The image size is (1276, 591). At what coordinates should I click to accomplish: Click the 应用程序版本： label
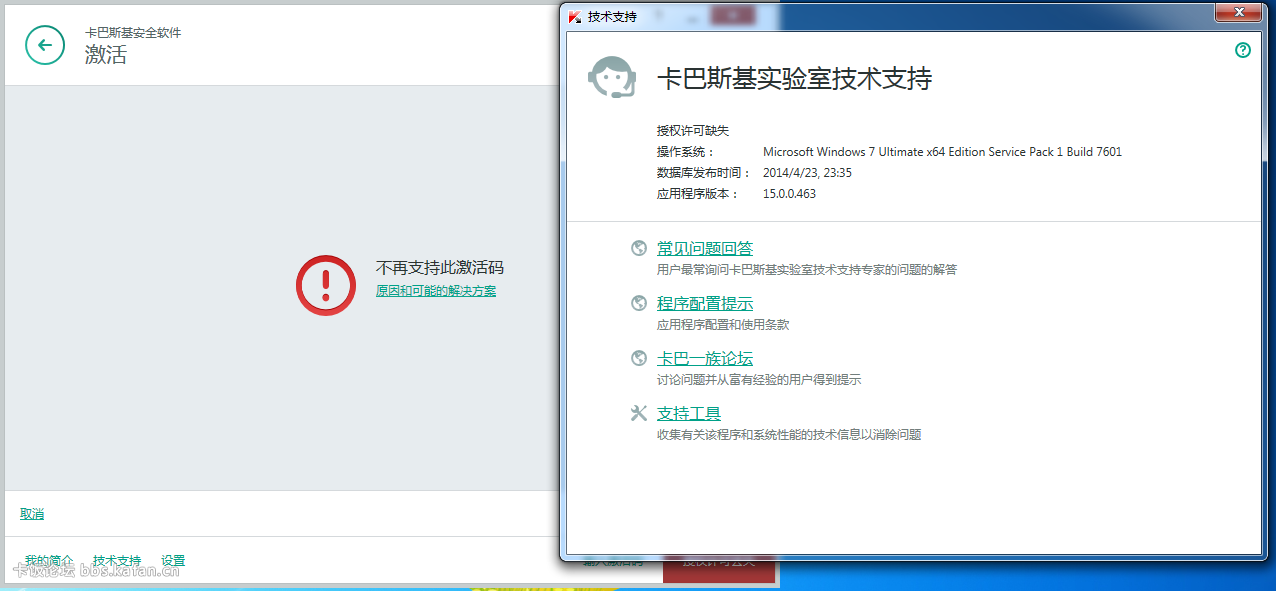698,194
